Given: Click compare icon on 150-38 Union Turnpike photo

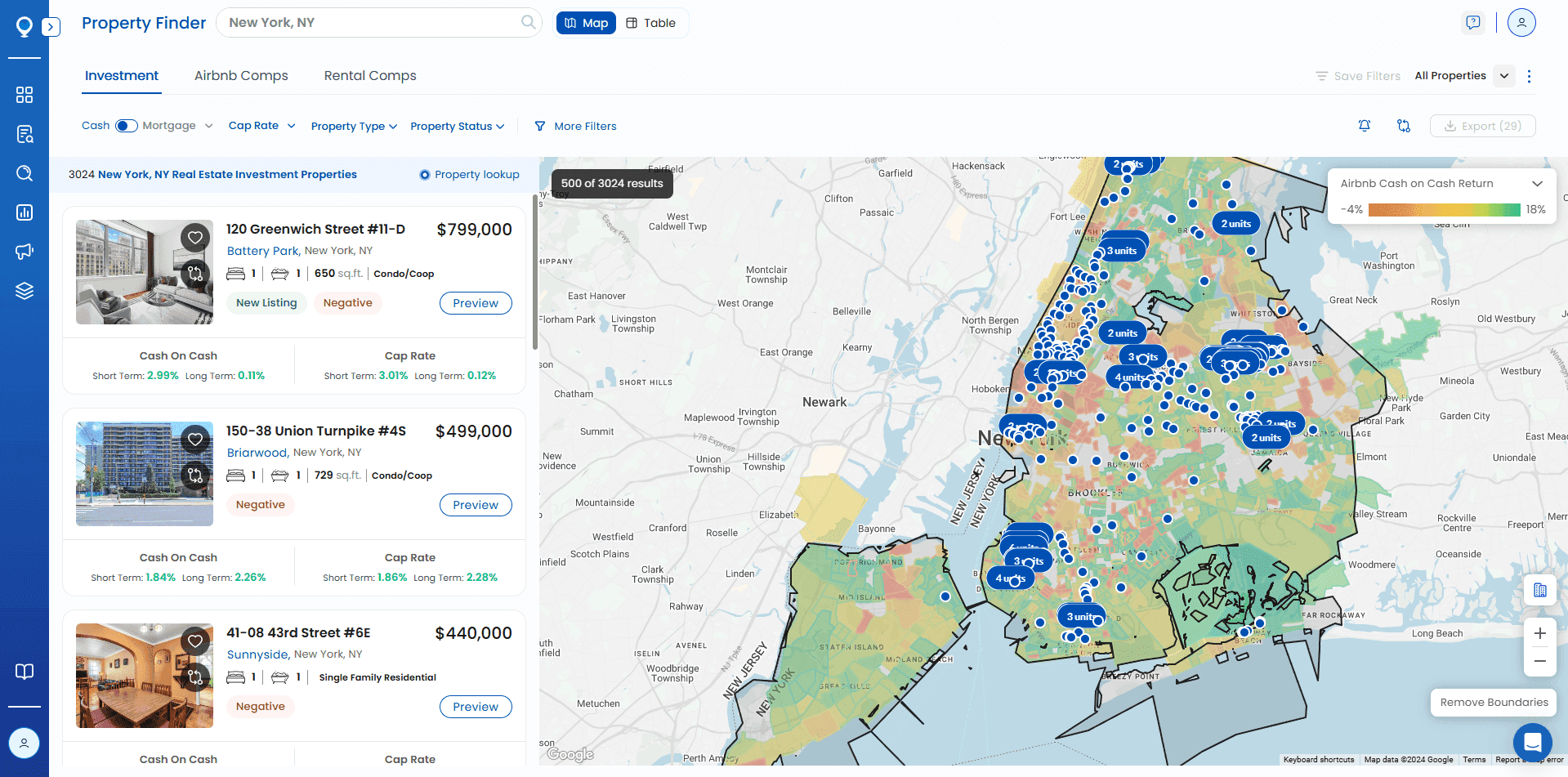Looking at the screenshot, I should (195, 475).
